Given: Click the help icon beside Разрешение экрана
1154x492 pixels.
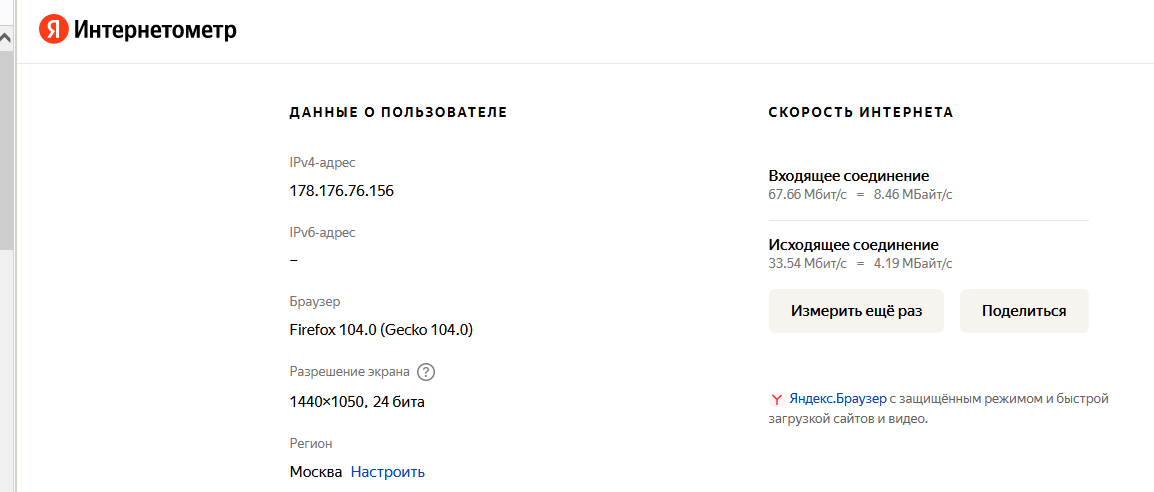Looking at the screenshot, I should click(426, 372).
